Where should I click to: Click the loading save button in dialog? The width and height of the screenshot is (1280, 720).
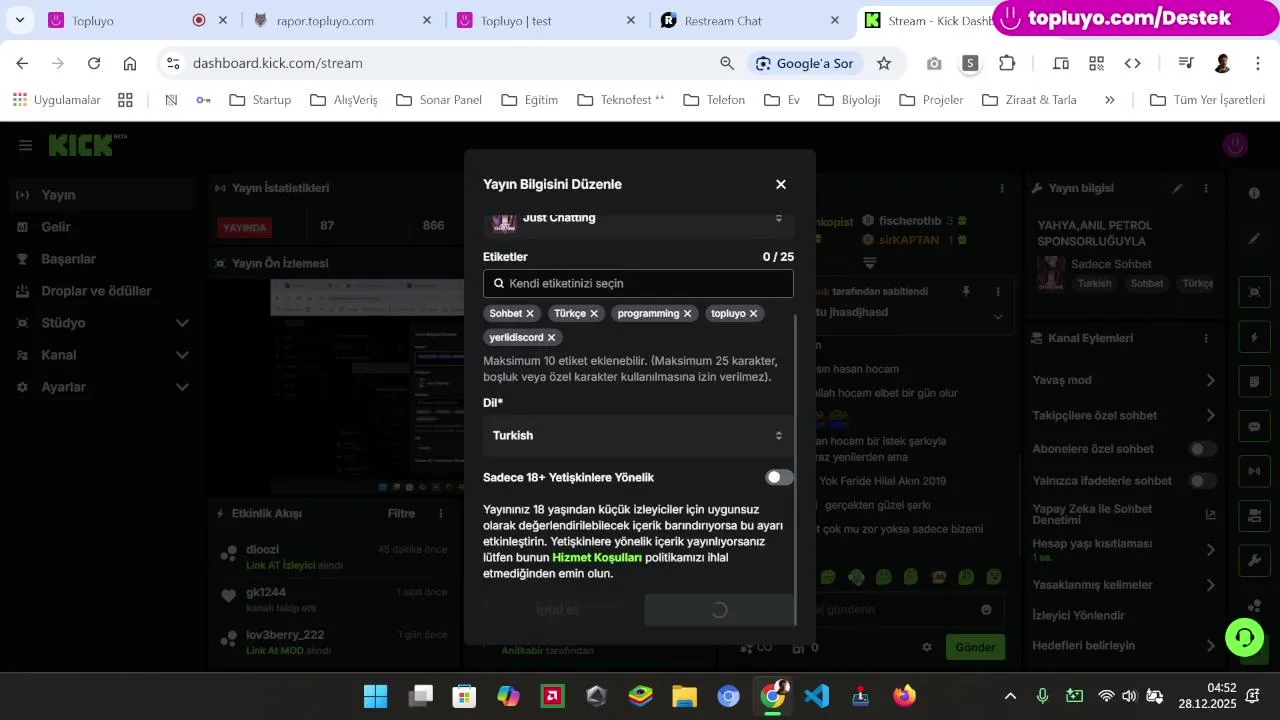tap(719, 610)
